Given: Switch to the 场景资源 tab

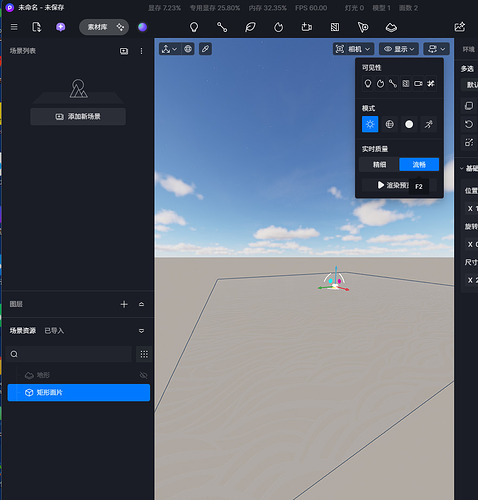Looking at the screenshot, I should click(23, 331).
